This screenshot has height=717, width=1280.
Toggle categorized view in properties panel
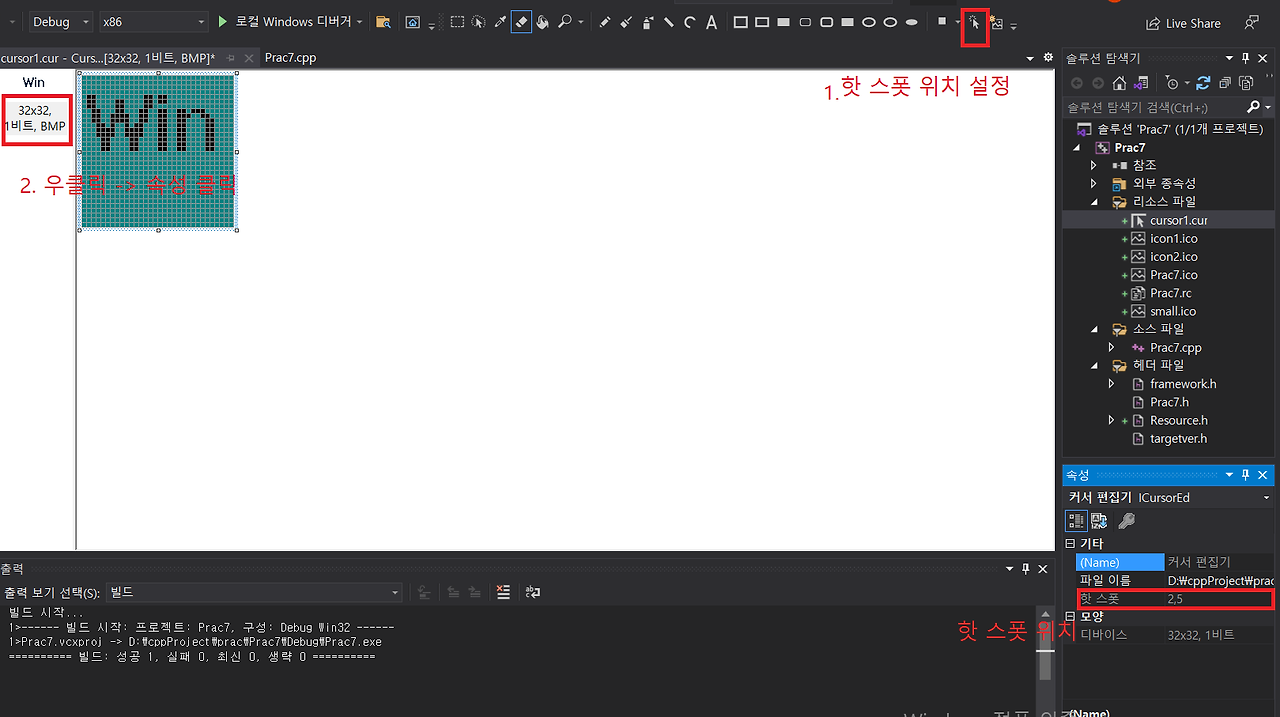point(1077,520)
